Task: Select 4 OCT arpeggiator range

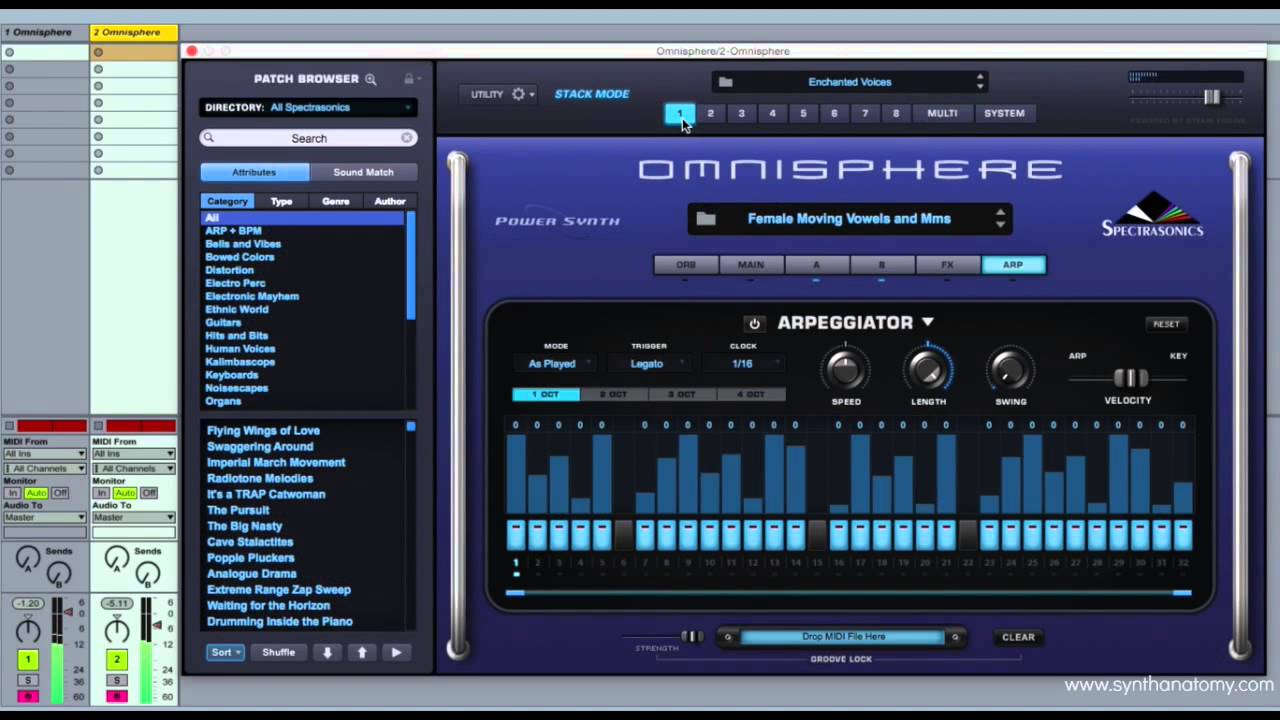Action: (x=751, y=395)
